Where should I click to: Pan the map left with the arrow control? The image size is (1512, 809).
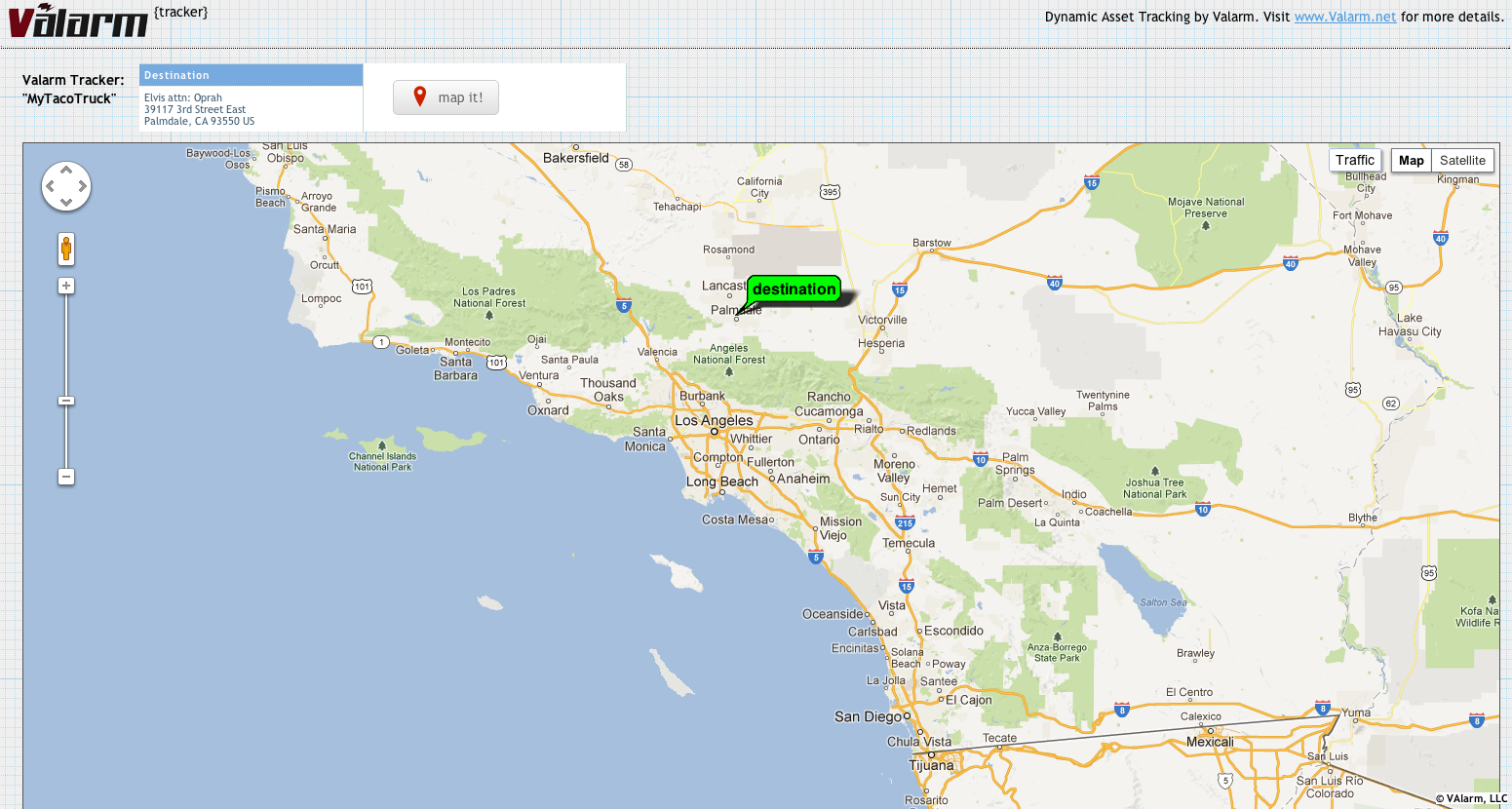click(50, 186)
